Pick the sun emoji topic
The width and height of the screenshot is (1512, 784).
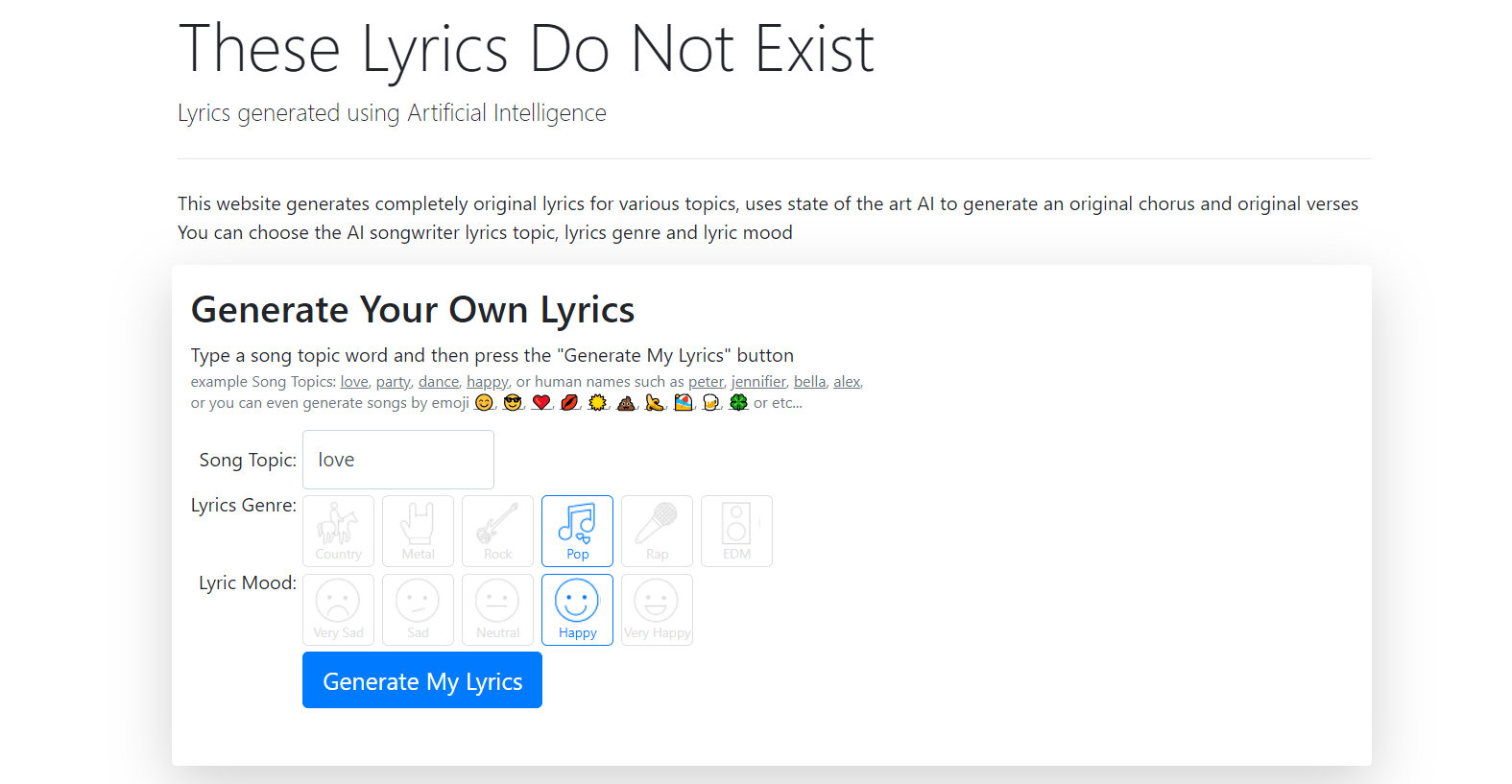(598, 403)
